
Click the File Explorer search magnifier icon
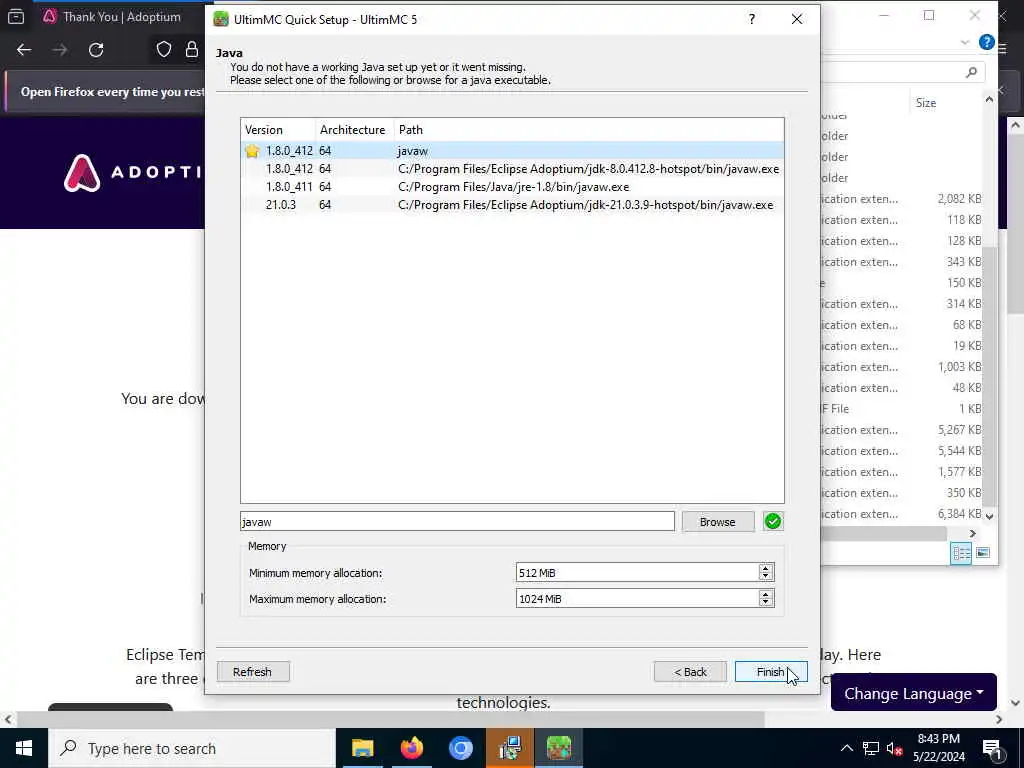coord(971,72)
